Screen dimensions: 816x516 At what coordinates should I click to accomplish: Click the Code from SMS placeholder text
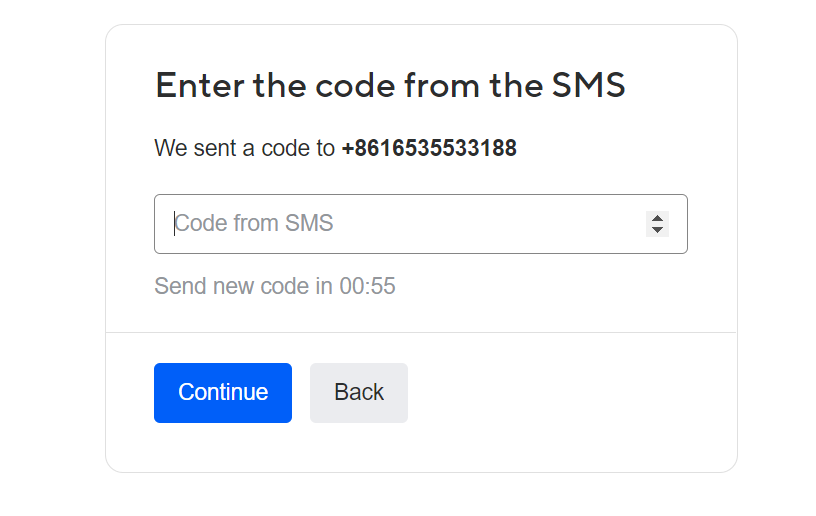(254, 224)
